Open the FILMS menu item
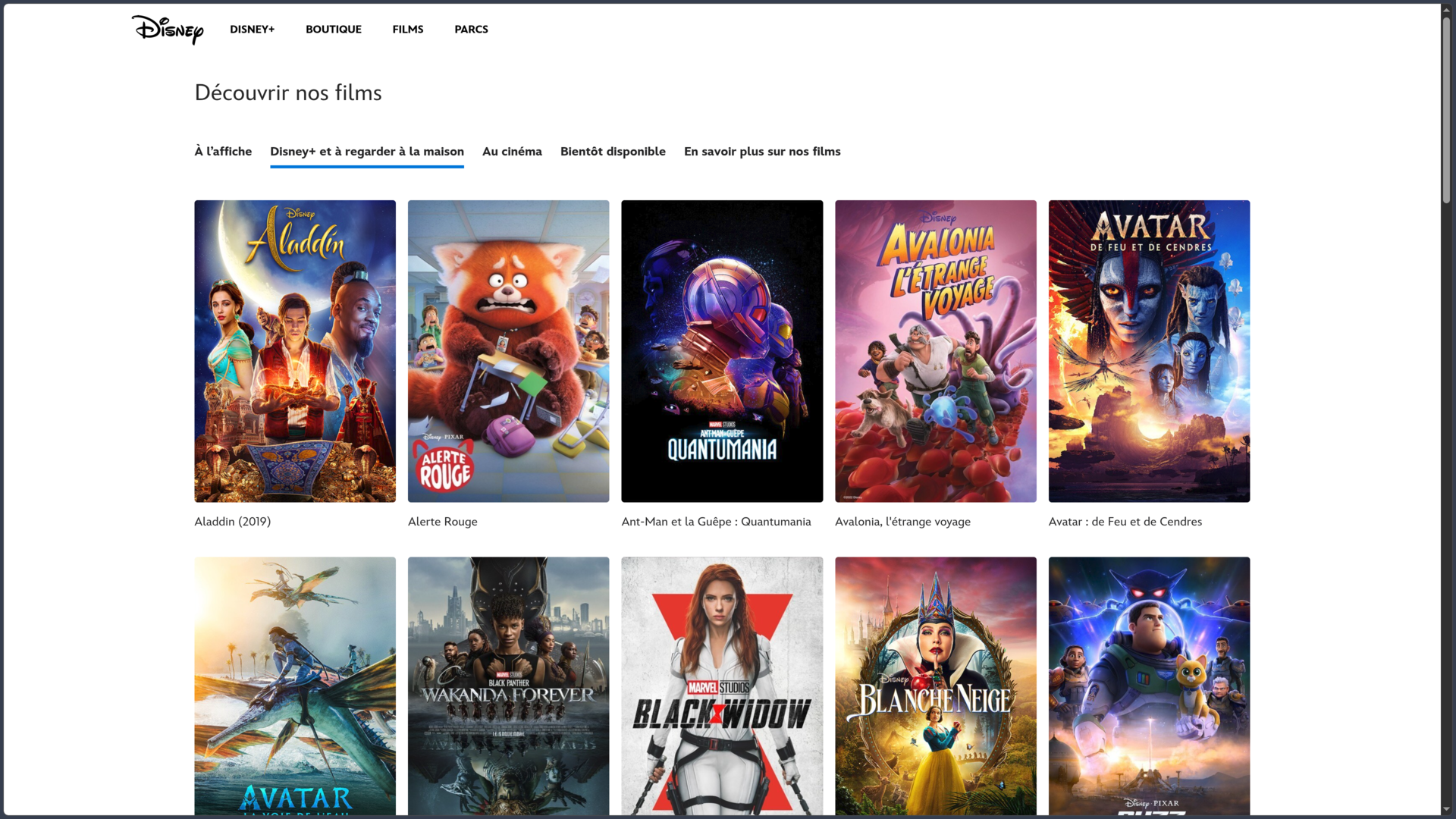1456x819 pixels. [x=408, y=30]
